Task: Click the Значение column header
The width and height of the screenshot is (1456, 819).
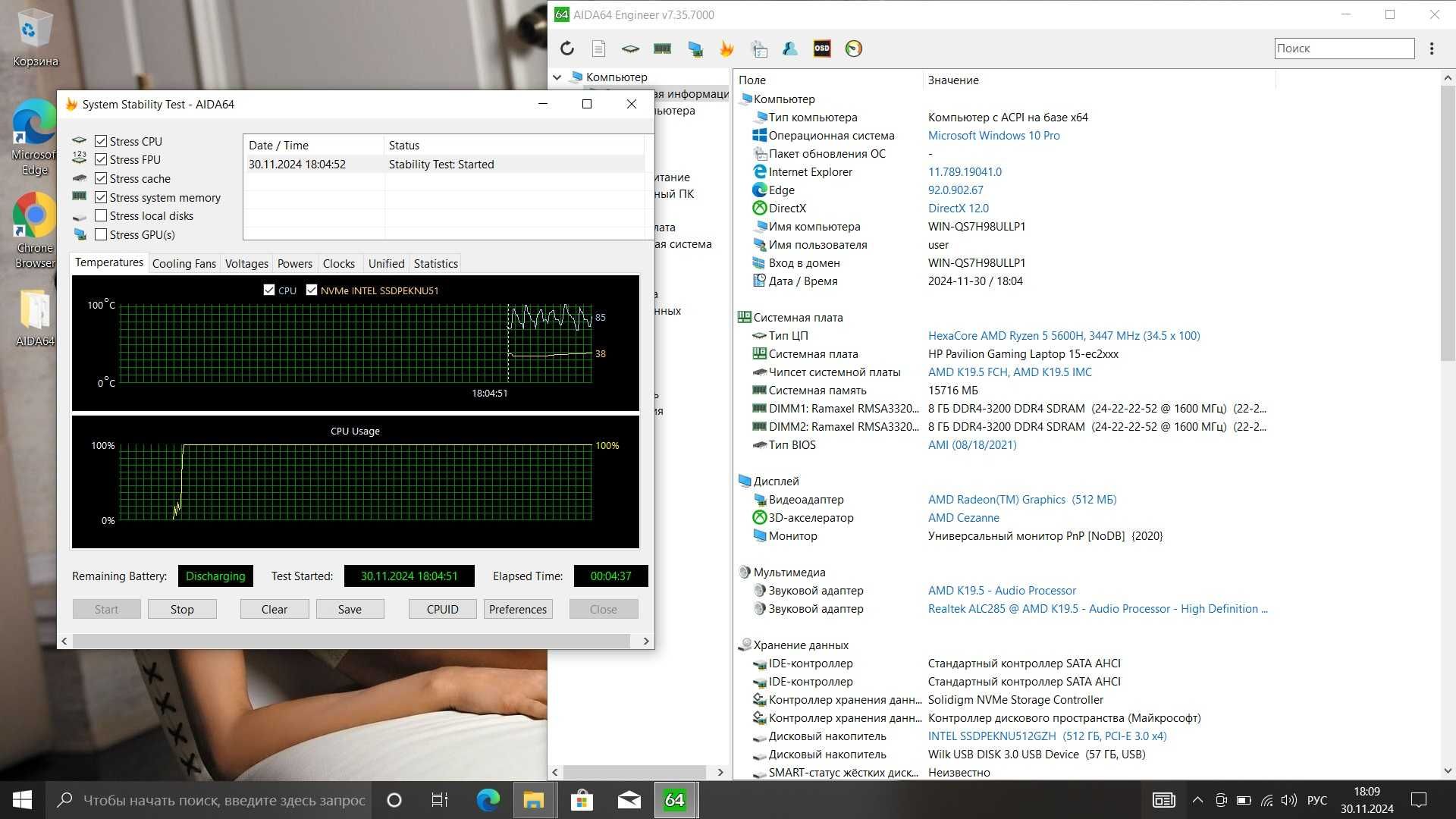Action: click(x=1100, y=80)
